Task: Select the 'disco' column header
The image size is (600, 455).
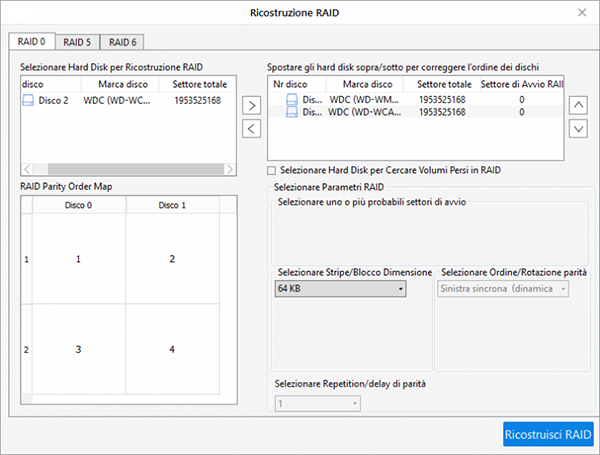Action: [51, 84]
